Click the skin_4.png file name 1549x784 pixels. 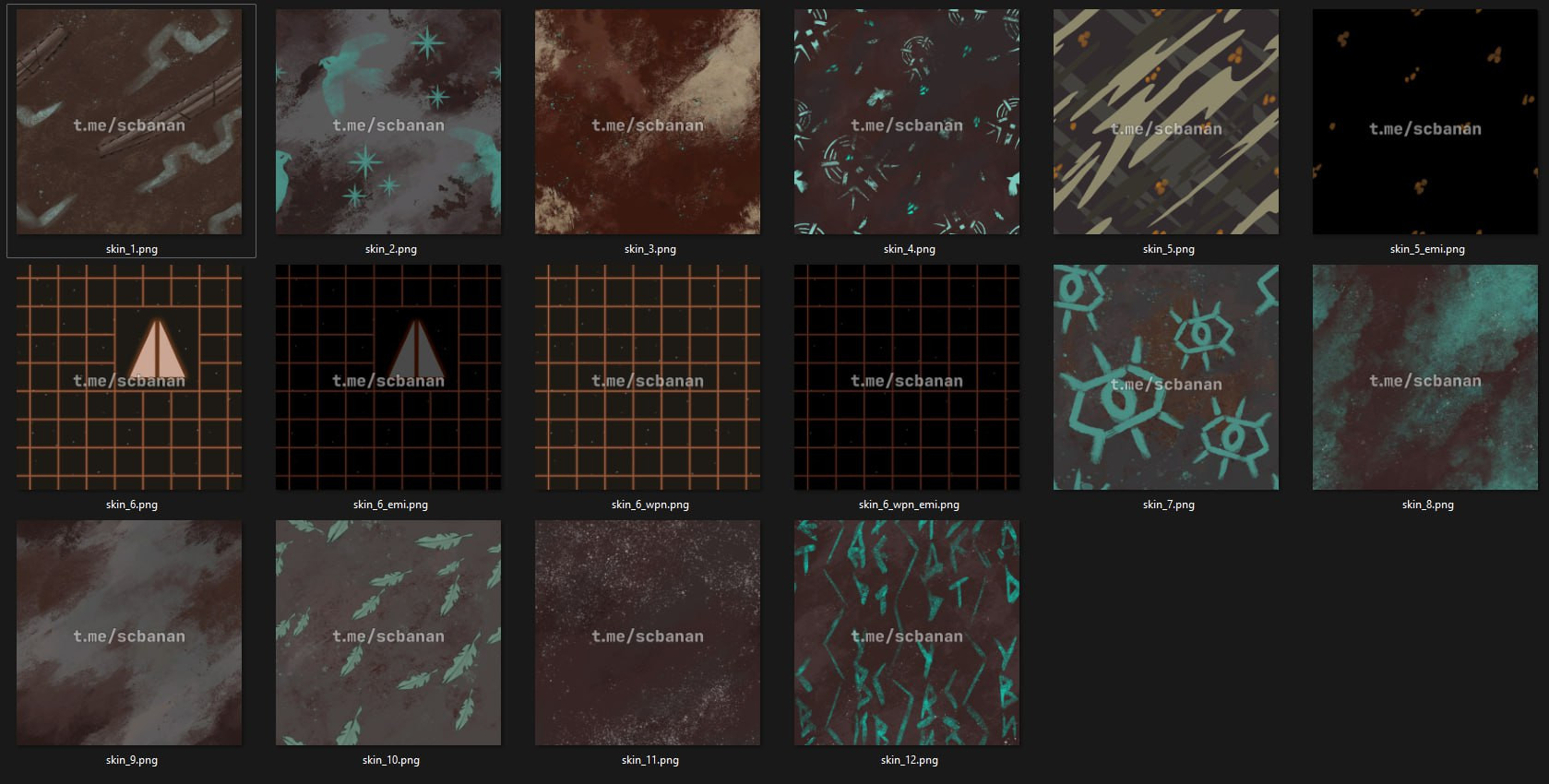point(910,249)
